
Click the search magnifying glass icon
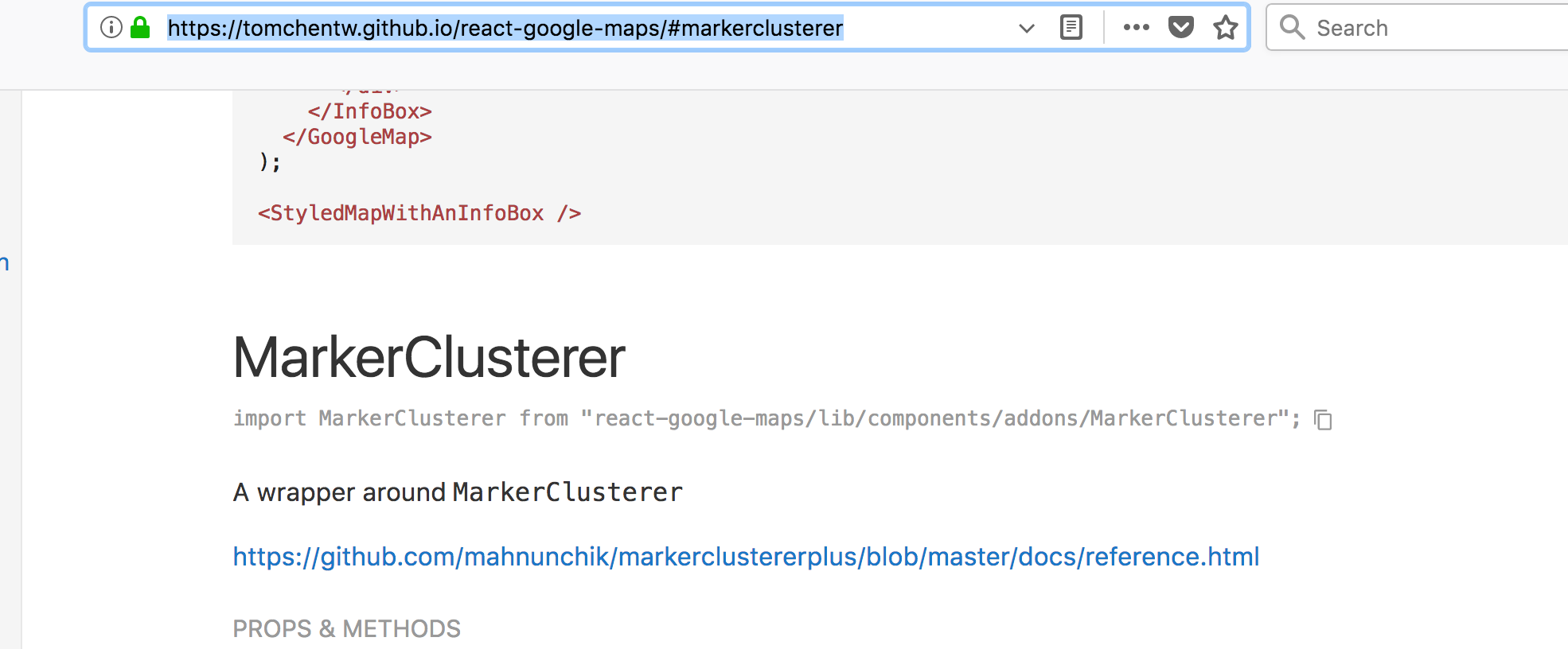1292,27
